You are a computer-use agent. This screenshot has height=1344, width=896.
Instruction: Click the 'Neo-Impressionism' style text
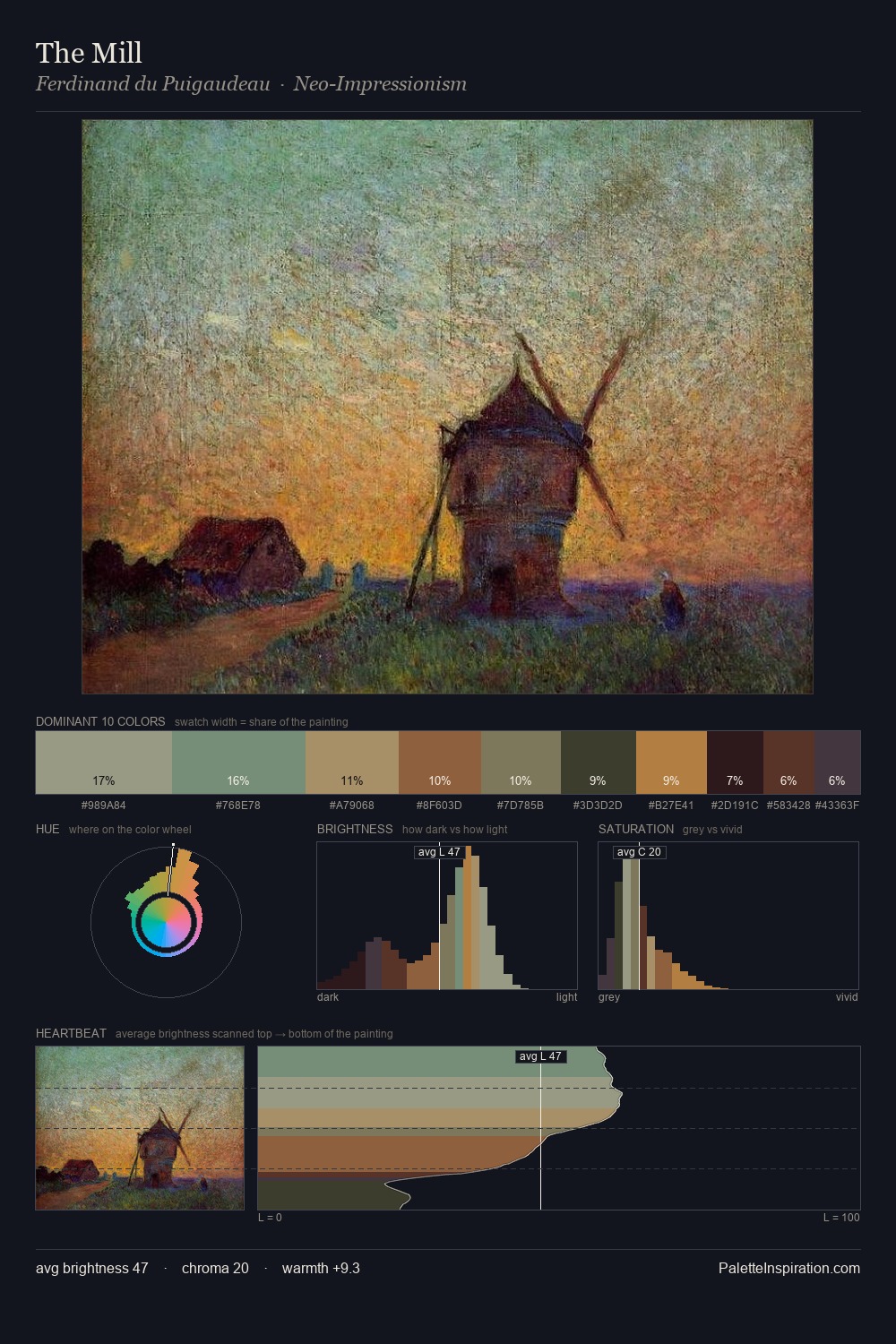(380, 84)
